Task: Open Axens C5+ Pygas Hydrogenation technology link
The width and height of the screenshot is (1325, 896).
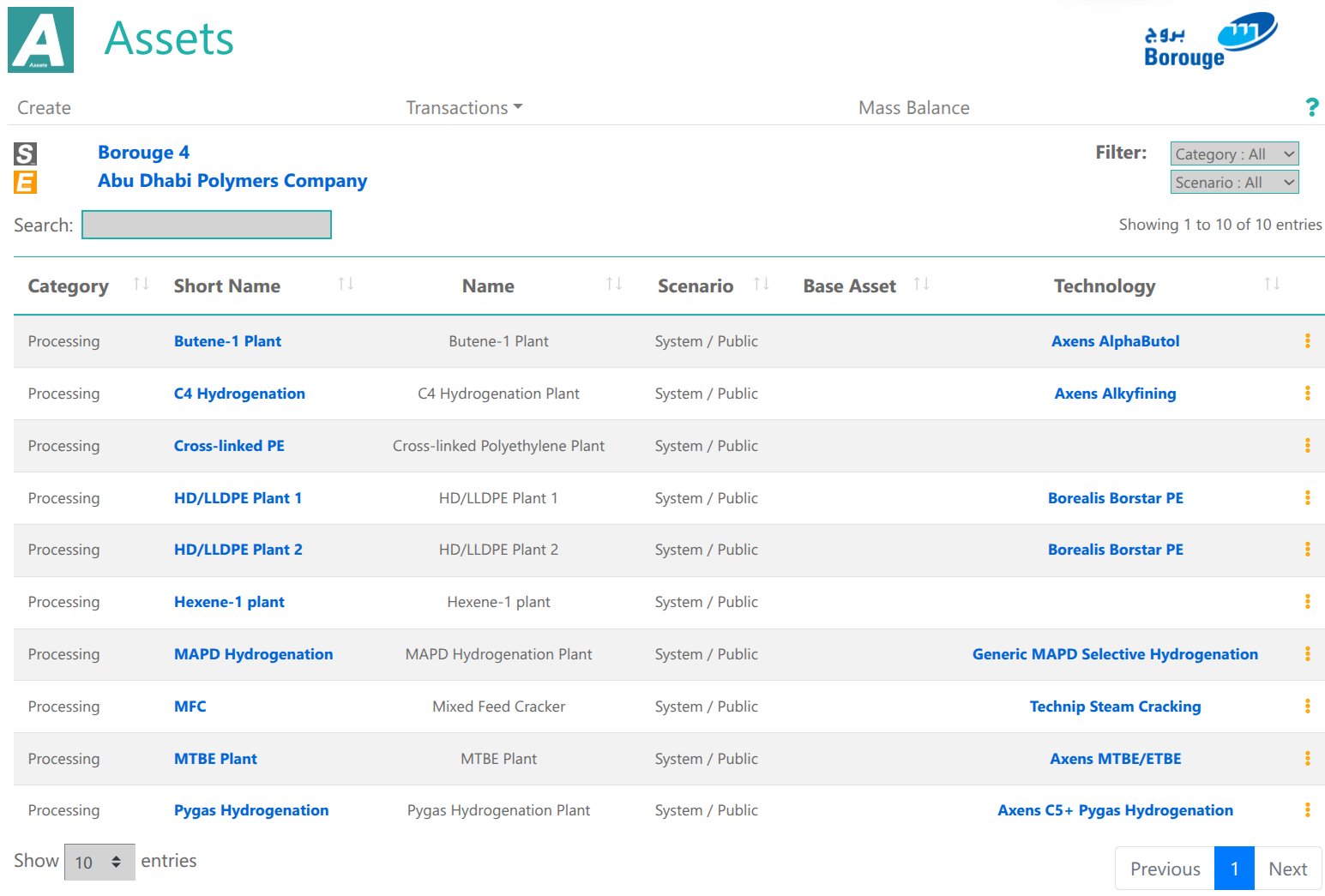Action: (1115, 810)
